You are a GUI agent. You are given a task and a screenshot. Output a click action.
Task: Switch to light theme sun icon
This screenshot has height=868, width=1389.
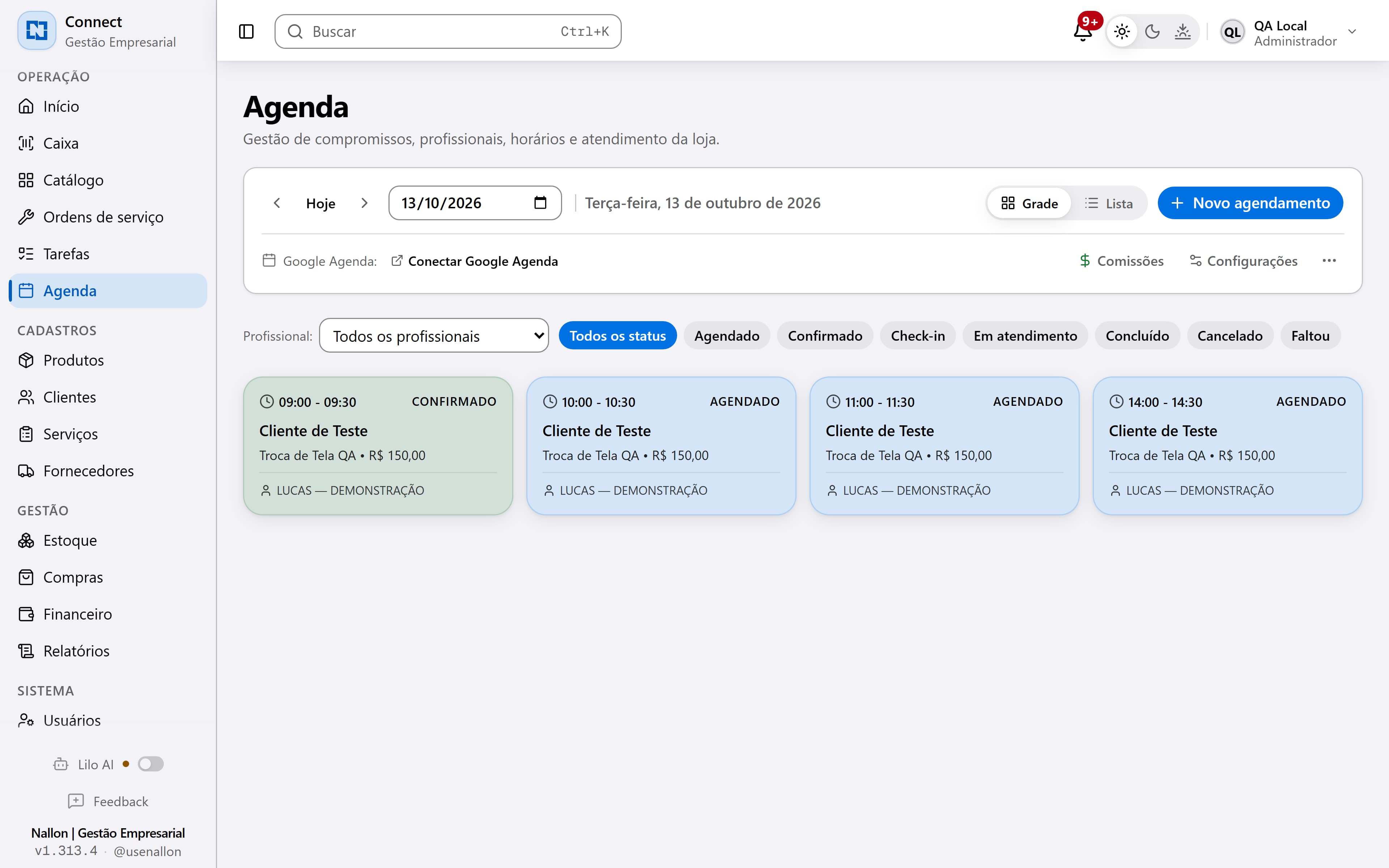pyautogui.click(x=1122, y=31)
